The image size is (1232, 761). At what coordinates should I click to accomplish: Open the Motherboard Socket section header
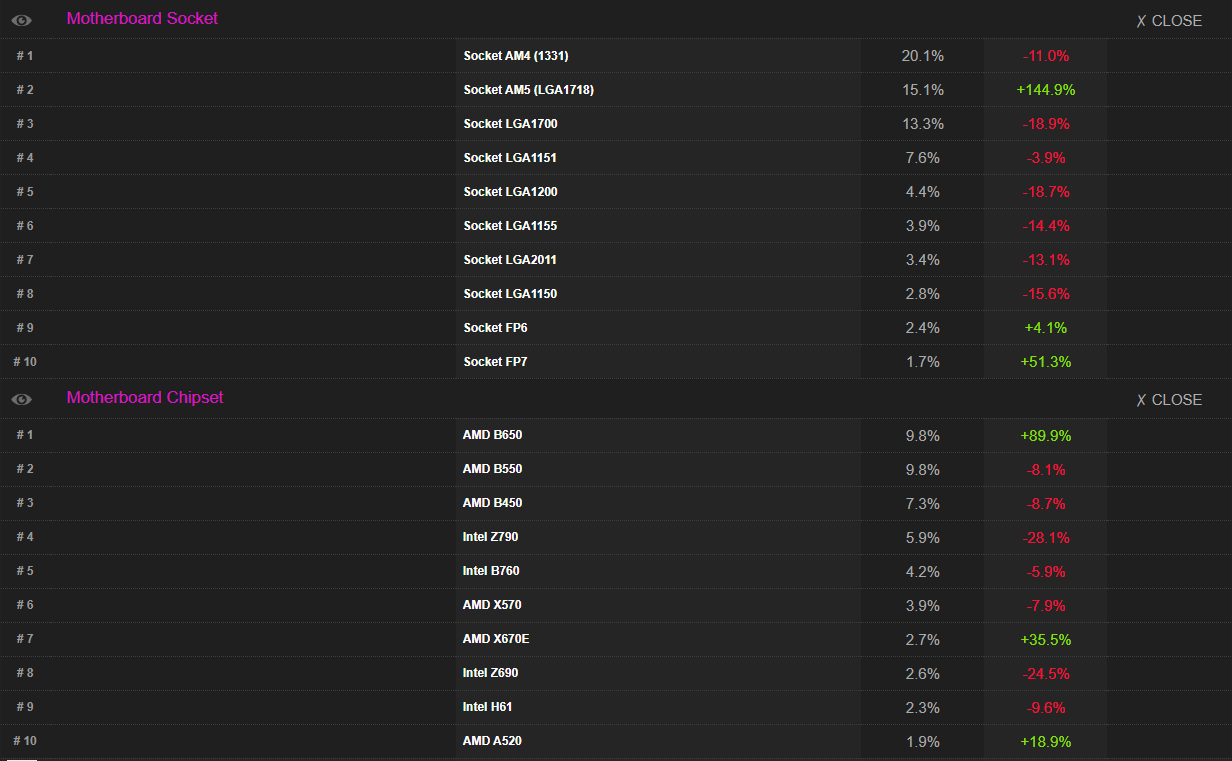(141, 18)
